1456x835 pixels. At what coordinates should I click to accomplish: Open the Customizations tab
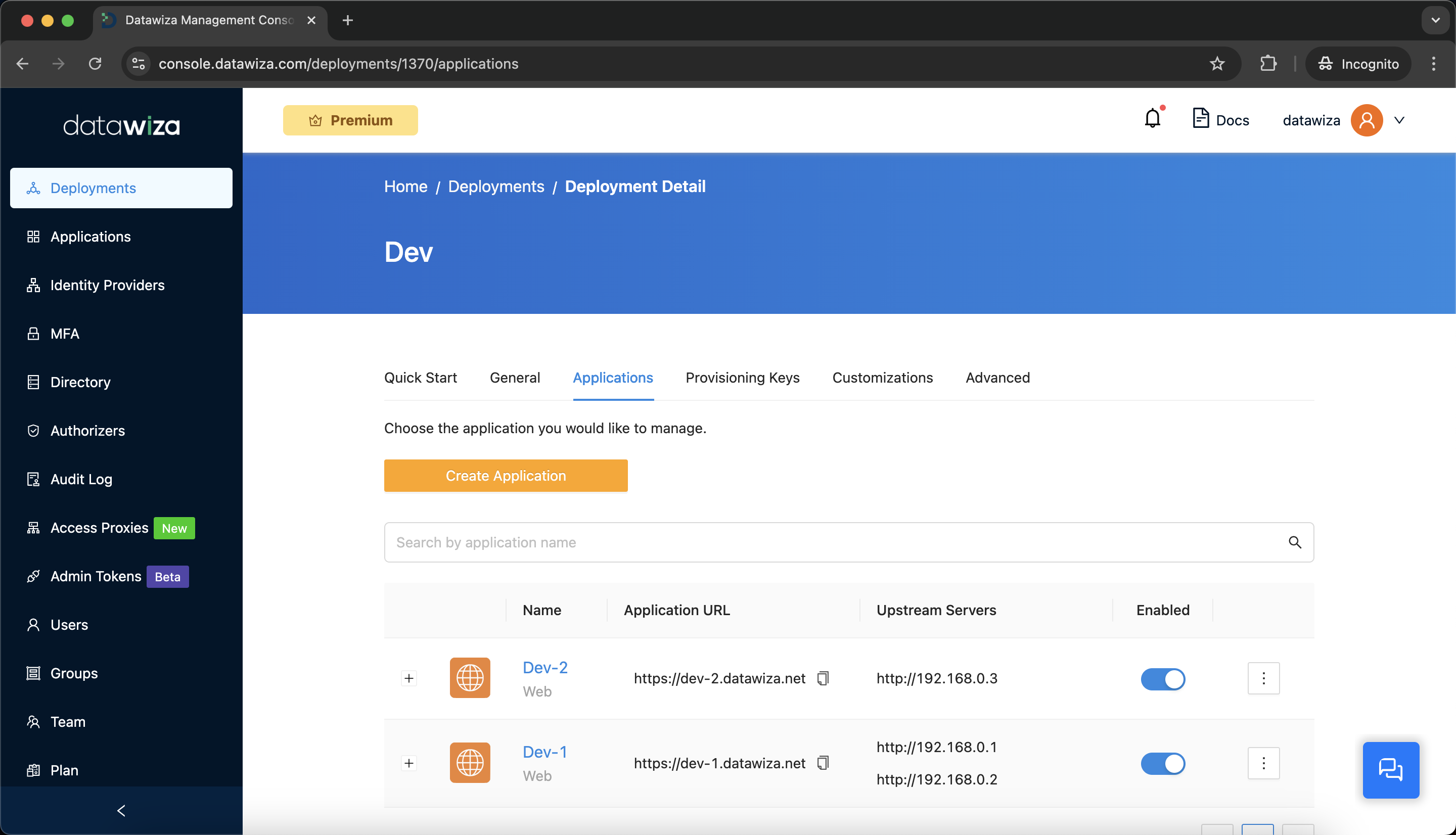point(882,378)
